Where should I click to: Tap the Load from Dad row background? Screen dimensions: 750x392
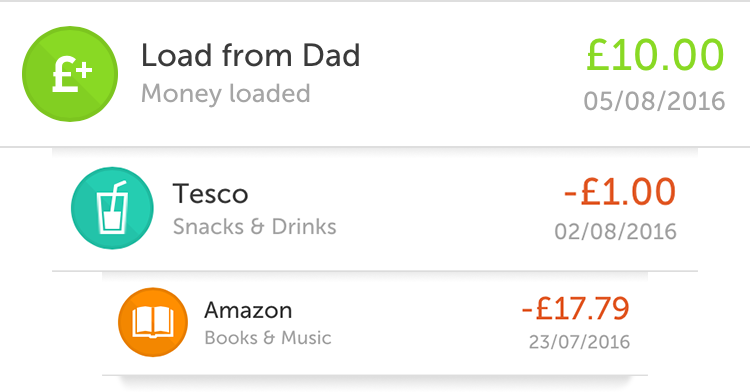pos(375,74)
